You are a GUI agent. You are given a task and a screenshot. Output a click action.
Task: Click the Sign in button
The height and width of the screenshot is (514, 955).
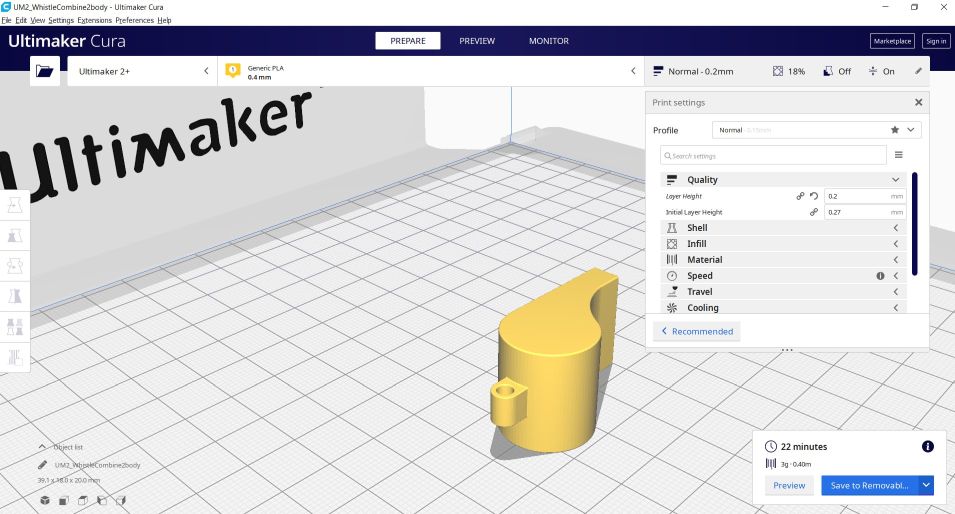(936, 41)
